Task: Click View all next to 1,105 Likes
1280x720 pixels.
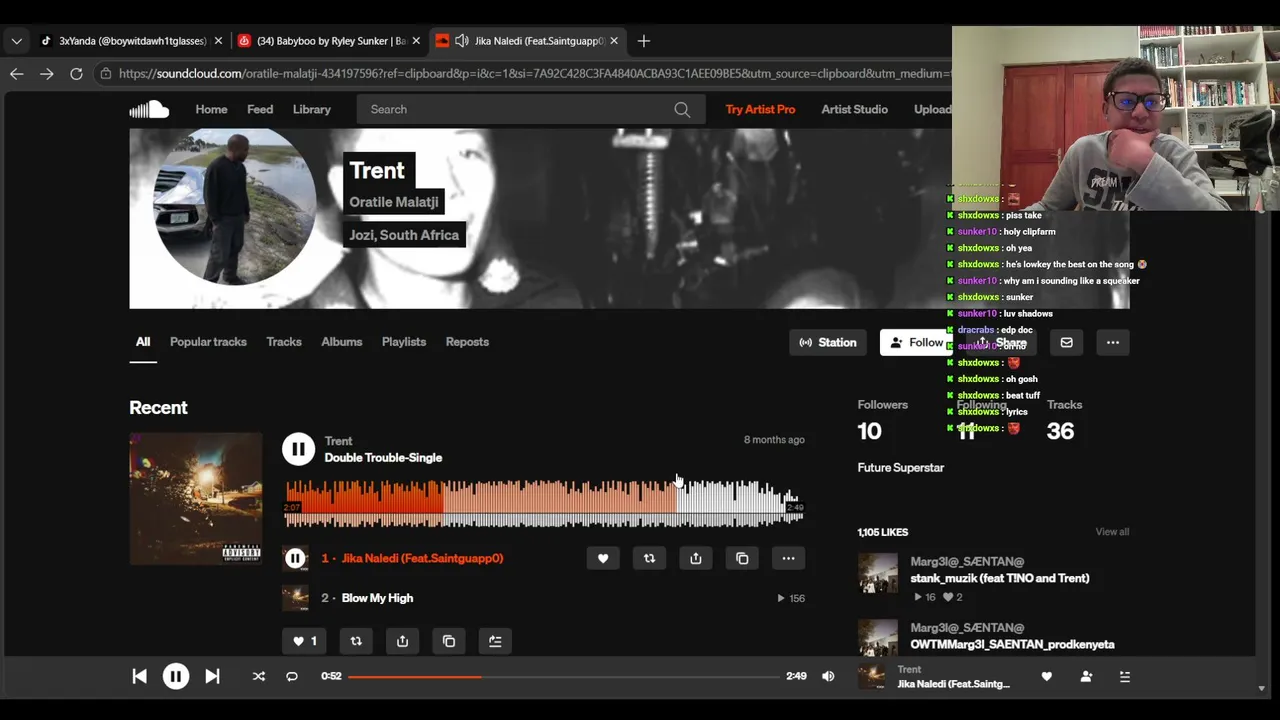Action: coord(1112,532)
